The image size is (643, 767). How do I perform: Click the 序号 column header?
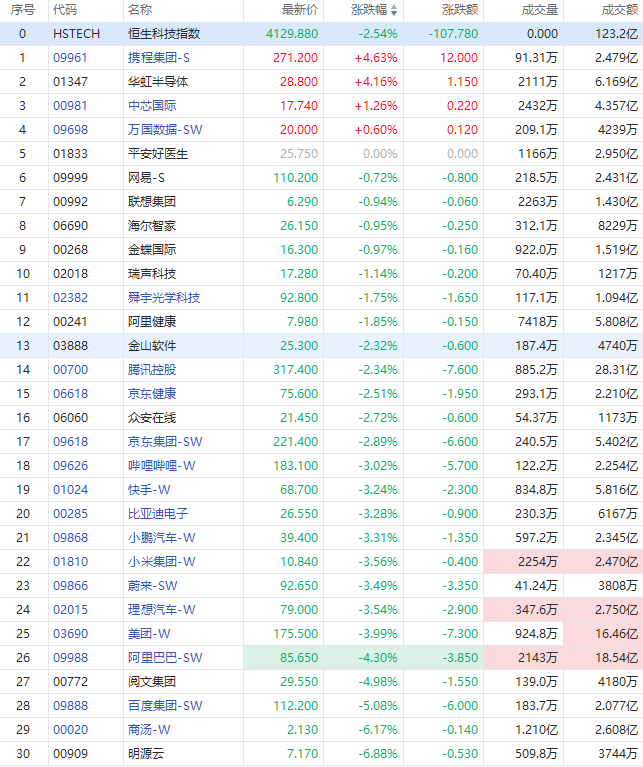tap(22, 10)
